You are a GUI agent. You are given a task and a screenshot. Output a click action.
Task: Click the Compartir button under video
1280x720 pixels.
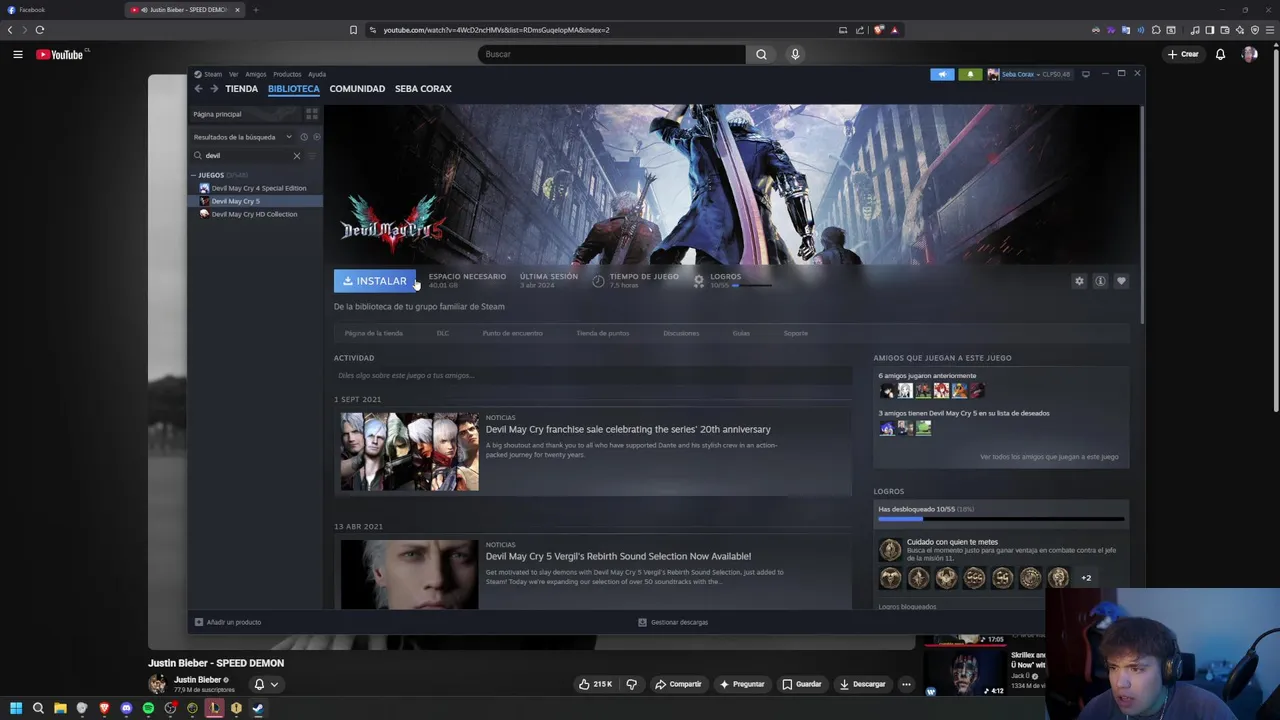pyautogui.click(x=678, y=684)
